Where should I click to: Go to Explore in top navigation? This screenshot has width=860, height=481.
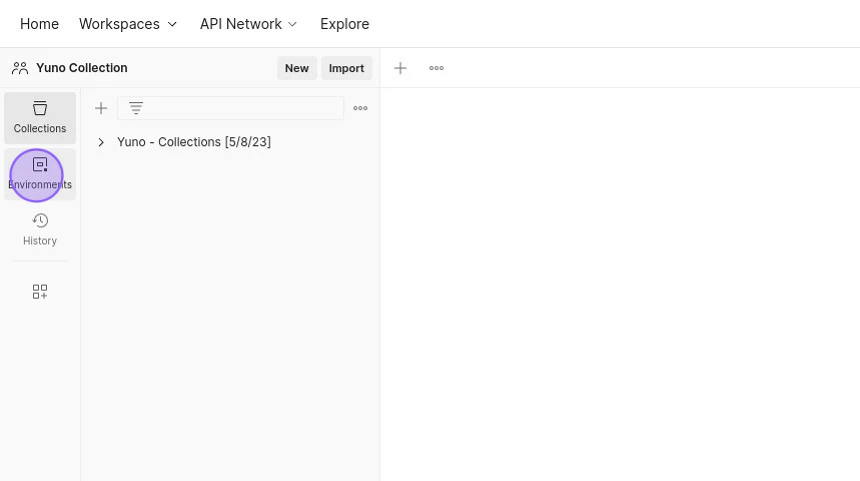point(345,24)
